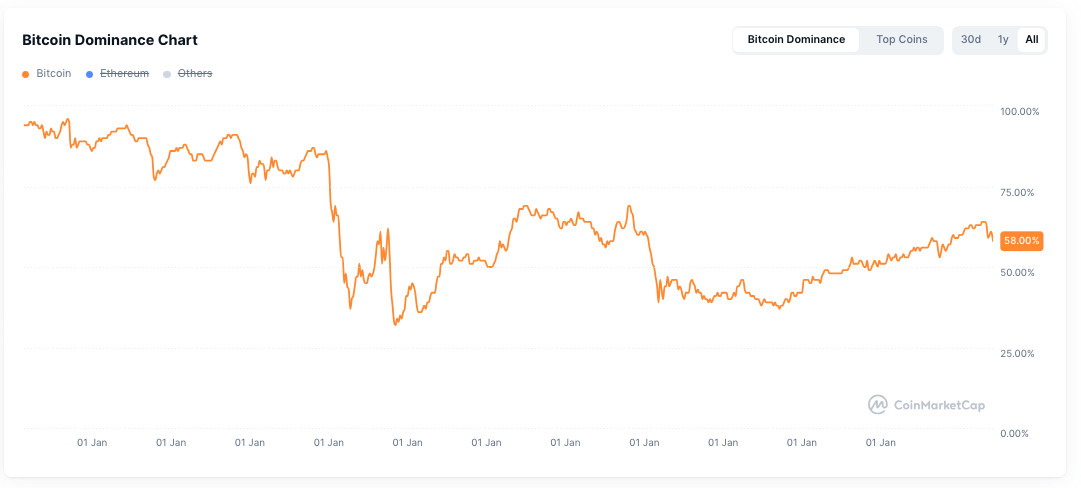Select the 1y time range
This screenshot has width=1081, height=488.
click(x=1002, y=40)
